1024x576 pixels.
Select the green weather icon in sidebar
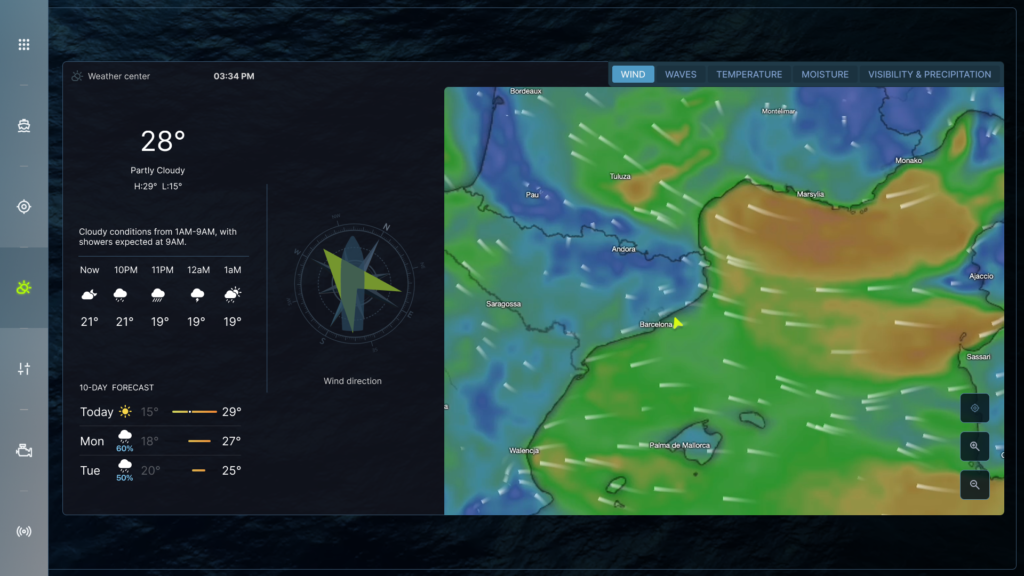(x=24, y=288)
